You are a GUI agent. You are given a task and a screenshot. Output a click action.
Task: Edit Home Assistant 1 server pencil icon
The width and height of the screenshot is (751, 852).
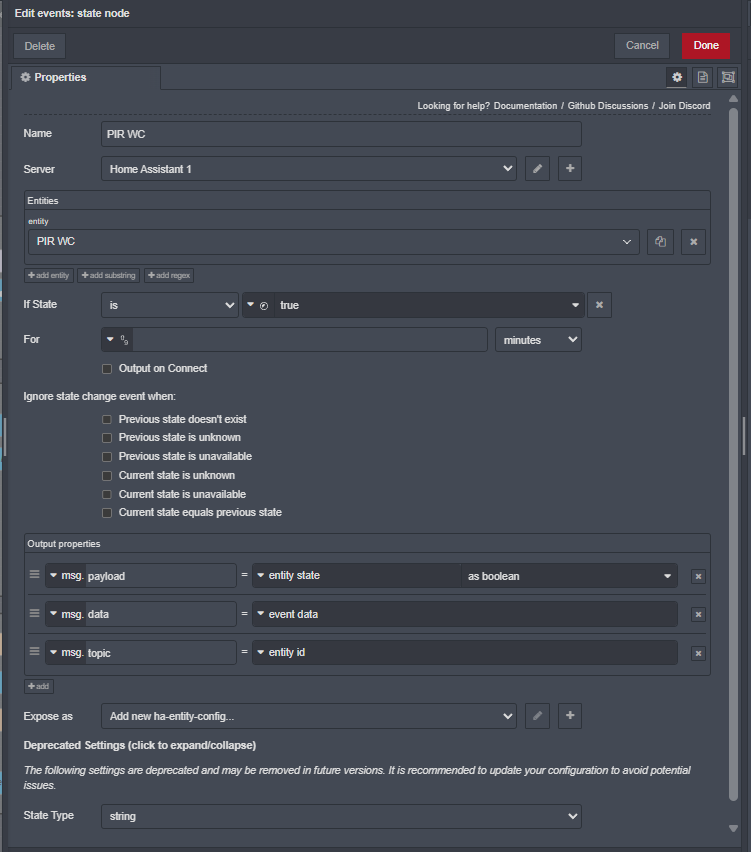point(537,168)
